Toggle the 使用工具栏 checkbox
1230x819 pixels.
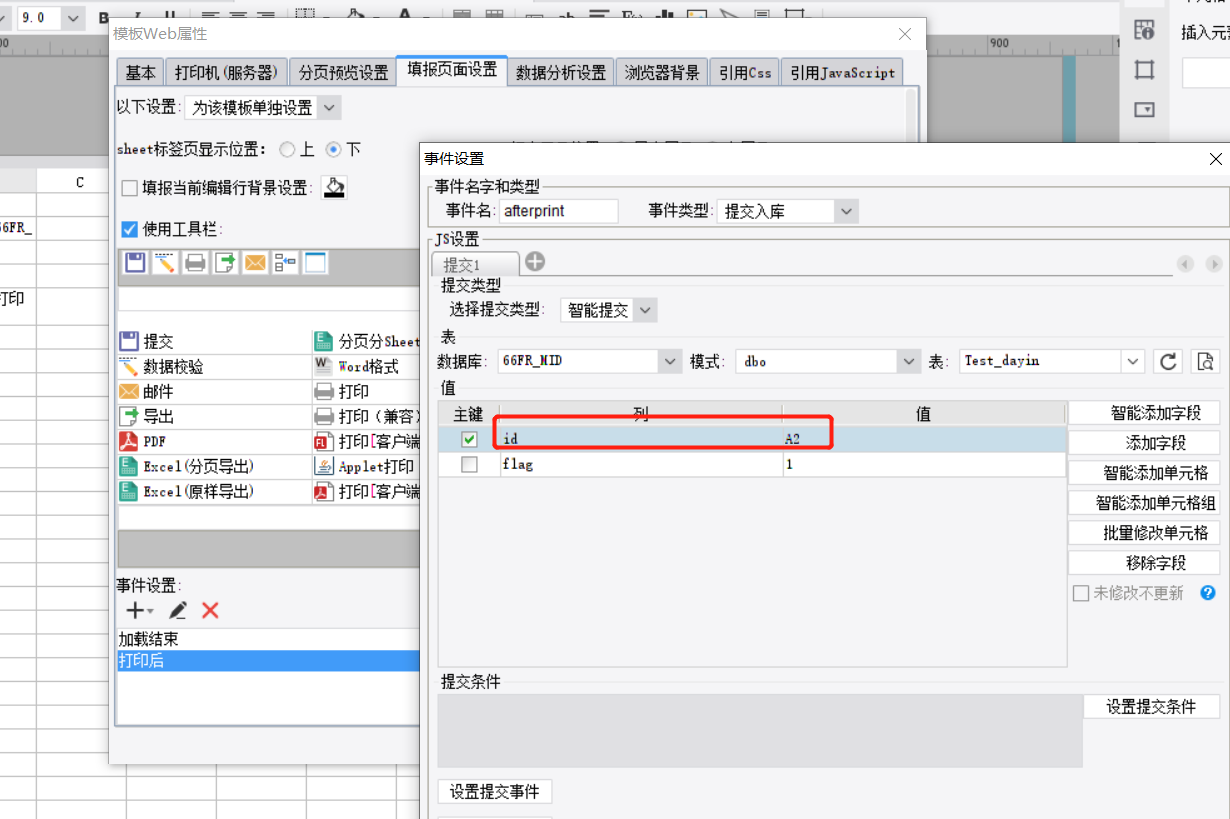[x=129, y=229]
